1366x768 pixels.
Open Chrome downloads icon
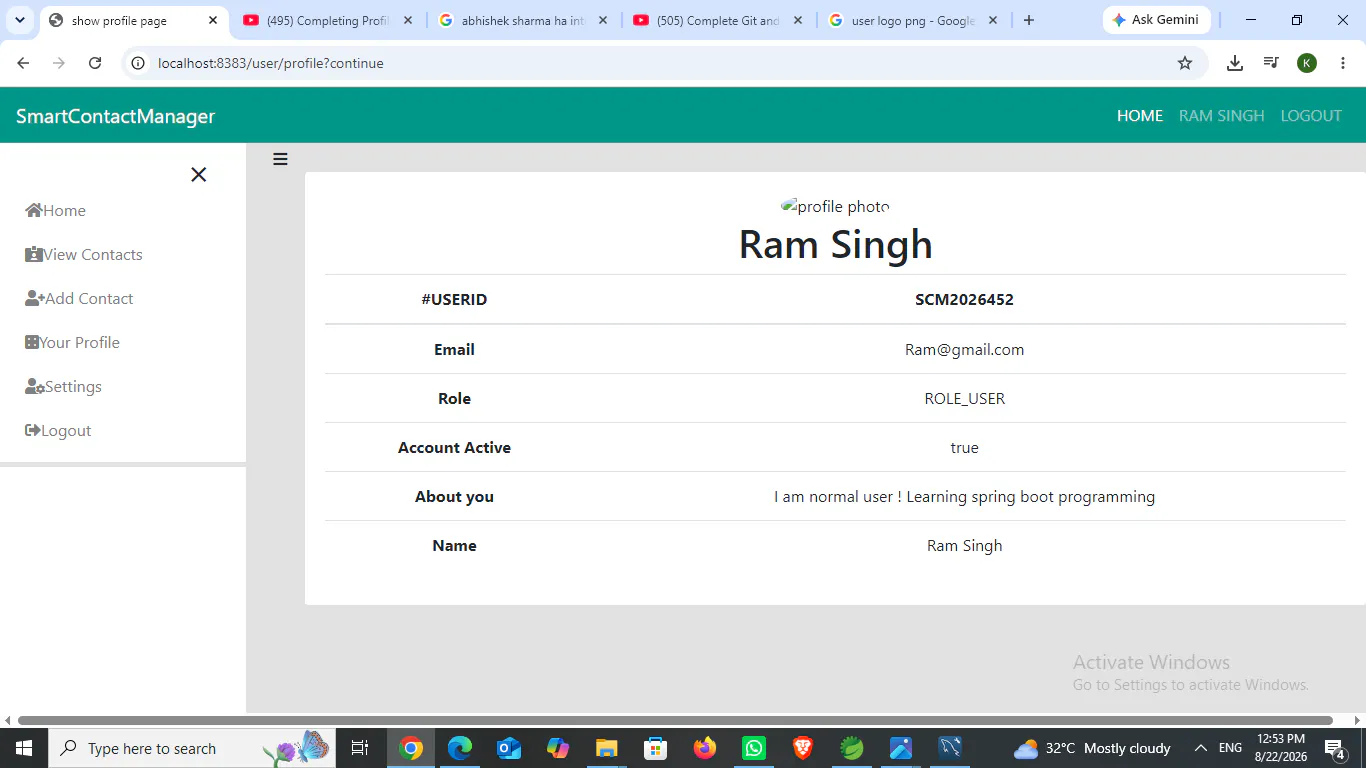pyautogui.click(x=1235, y=63)
